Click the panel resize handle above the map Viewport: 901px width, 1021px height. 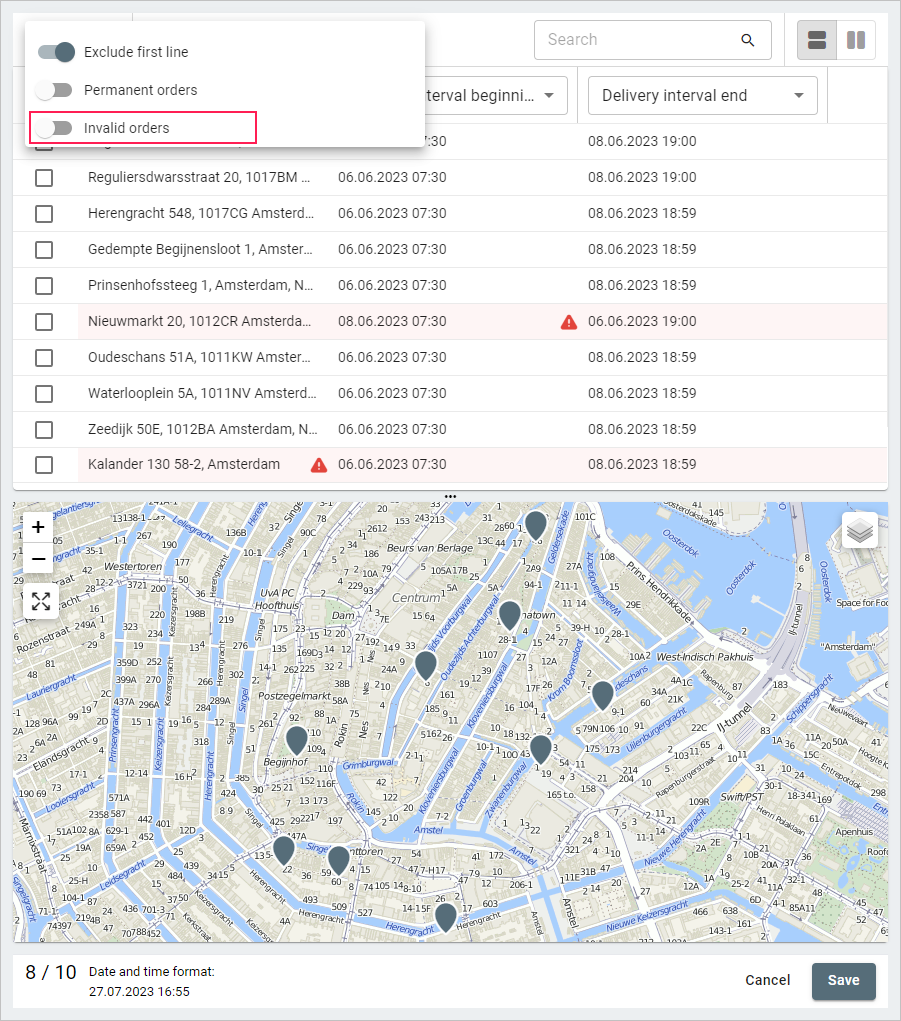[x=450, y=496]
